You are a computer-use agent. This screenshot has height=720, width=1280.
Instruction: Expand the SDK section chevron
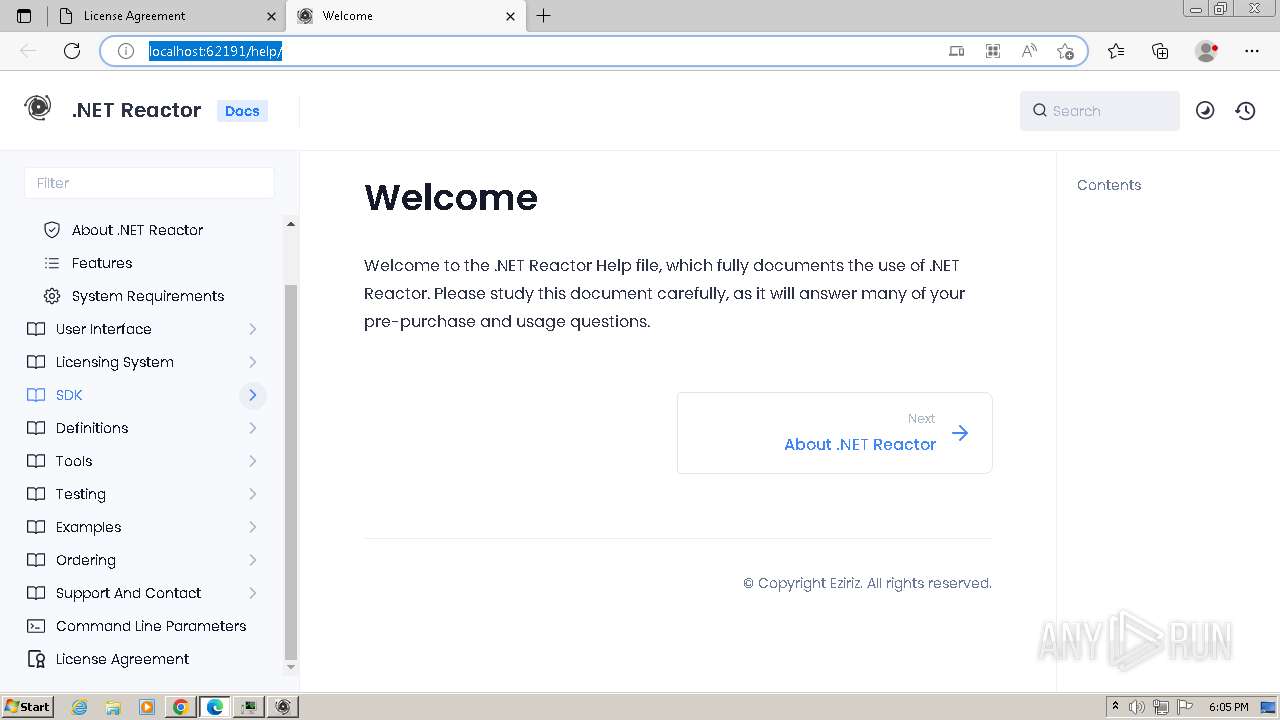pos(253,395)
